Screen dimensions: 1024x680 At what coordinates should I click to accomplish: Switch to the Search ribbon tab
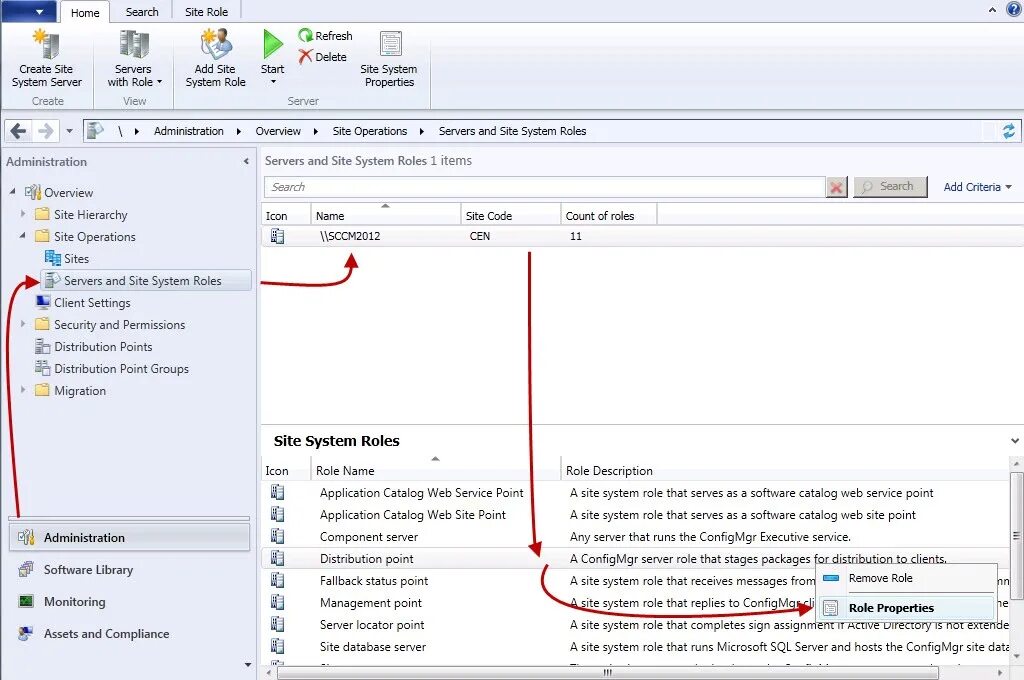point(142,12)
